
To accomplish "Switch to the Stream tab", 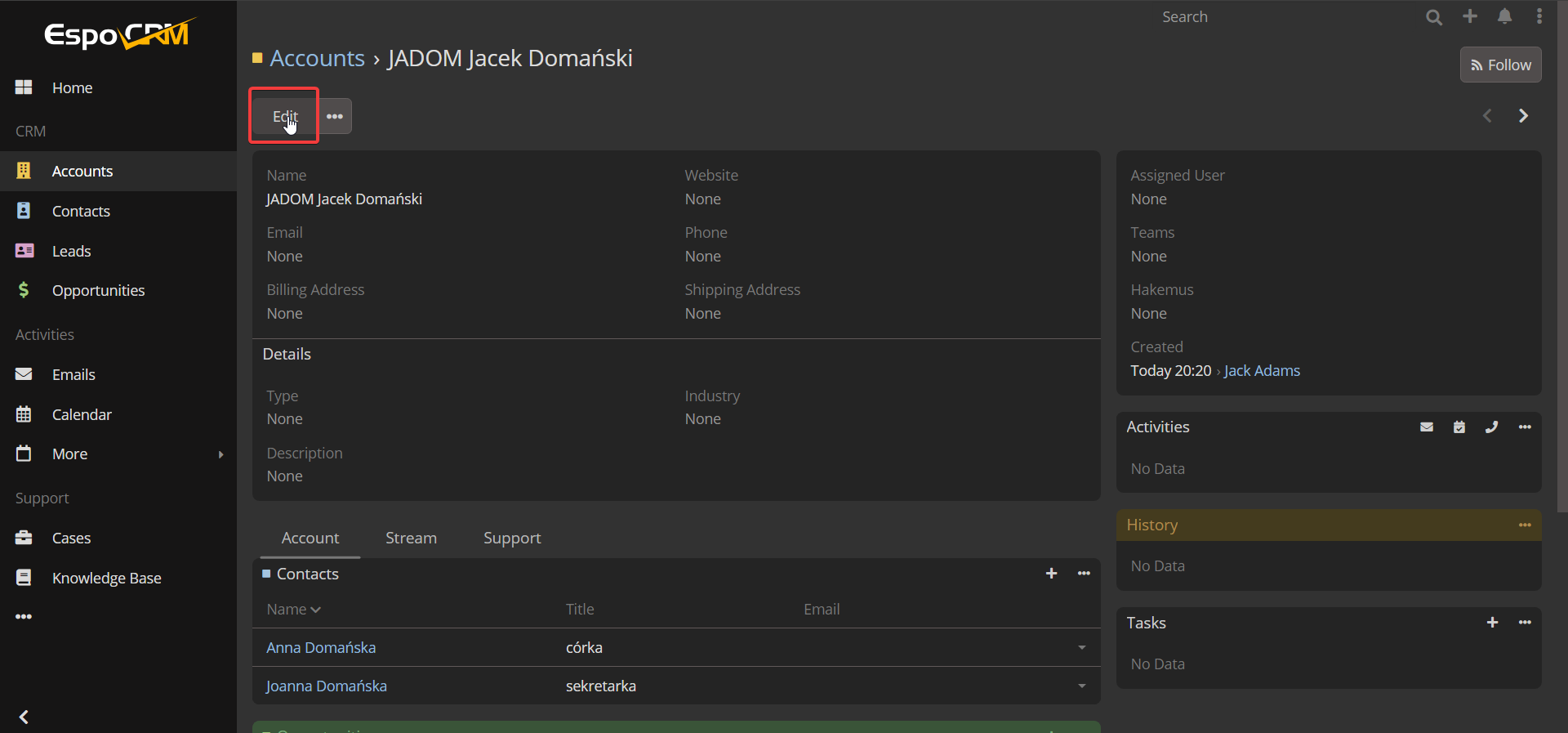I will point(411,538).
